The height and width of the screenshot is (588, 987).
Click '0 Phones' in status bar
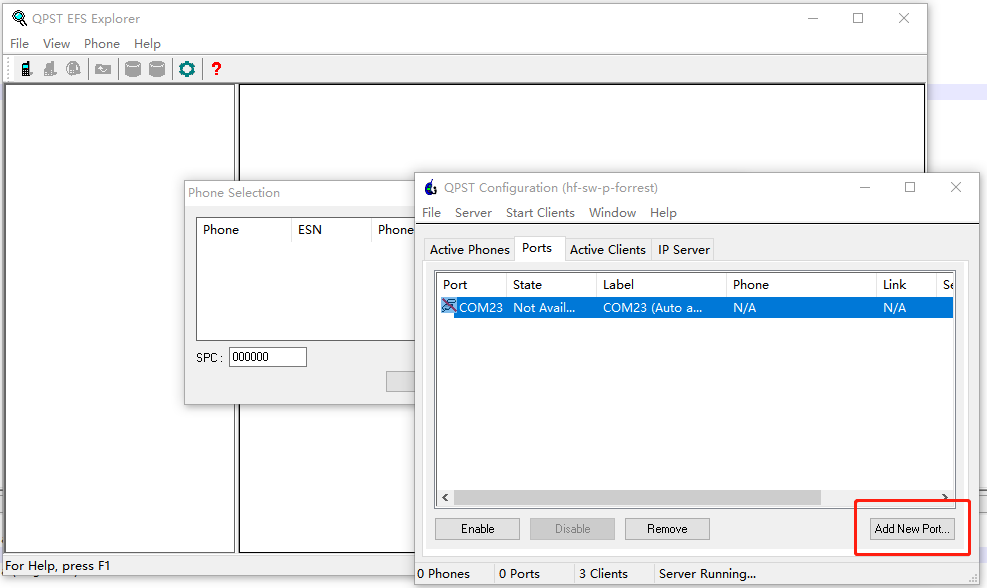point(444,574)
